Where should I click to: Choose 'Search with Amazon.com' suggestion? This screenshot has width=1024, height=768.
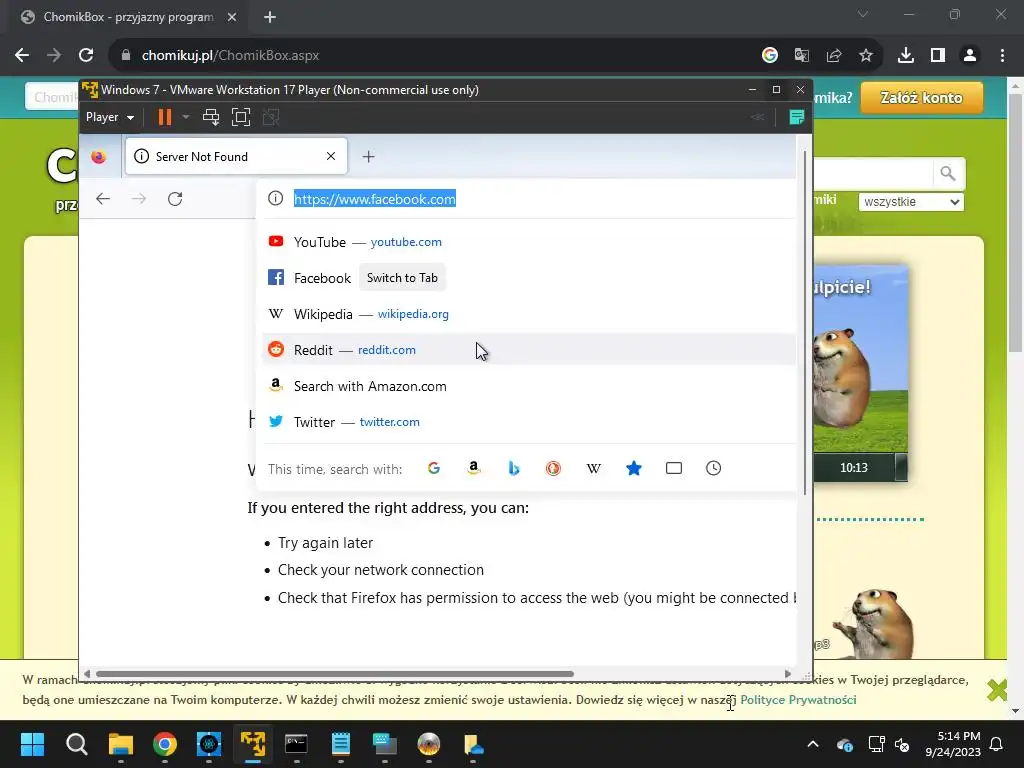(x=529, y=386)
